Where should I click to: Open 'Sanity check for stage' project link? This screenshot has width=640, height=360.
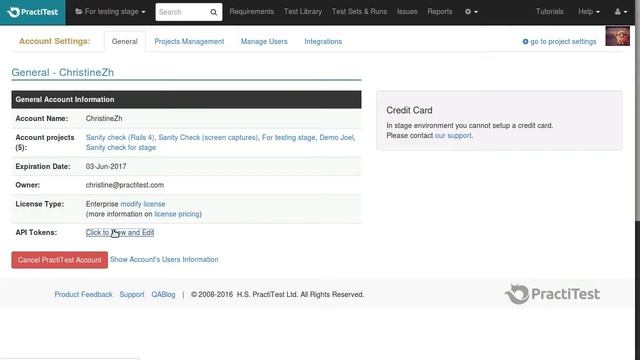[x=121, y=147]
